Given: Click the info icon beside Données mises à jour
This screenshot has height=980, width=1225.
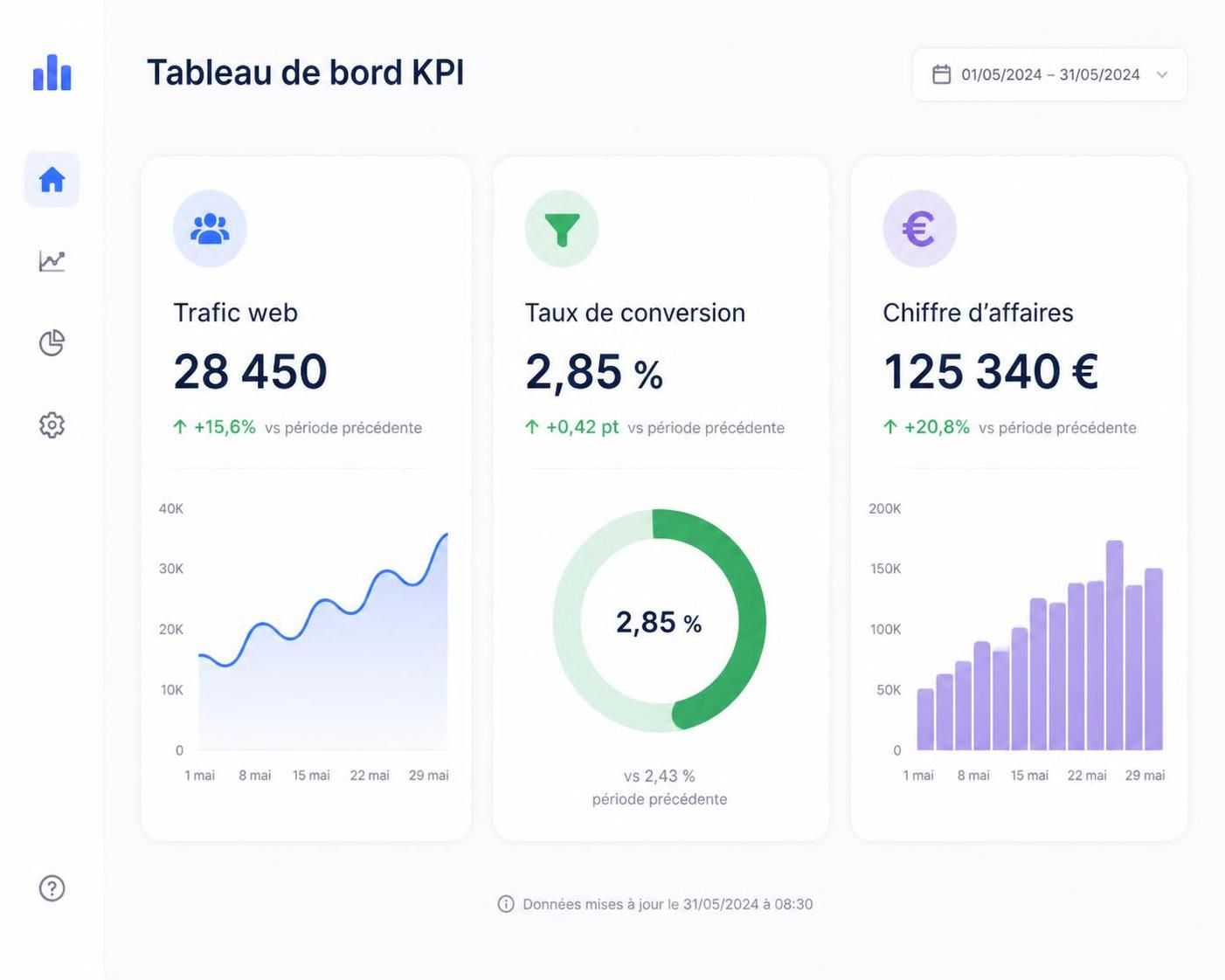Looking at the screenshot, I should tap(505, 904).
